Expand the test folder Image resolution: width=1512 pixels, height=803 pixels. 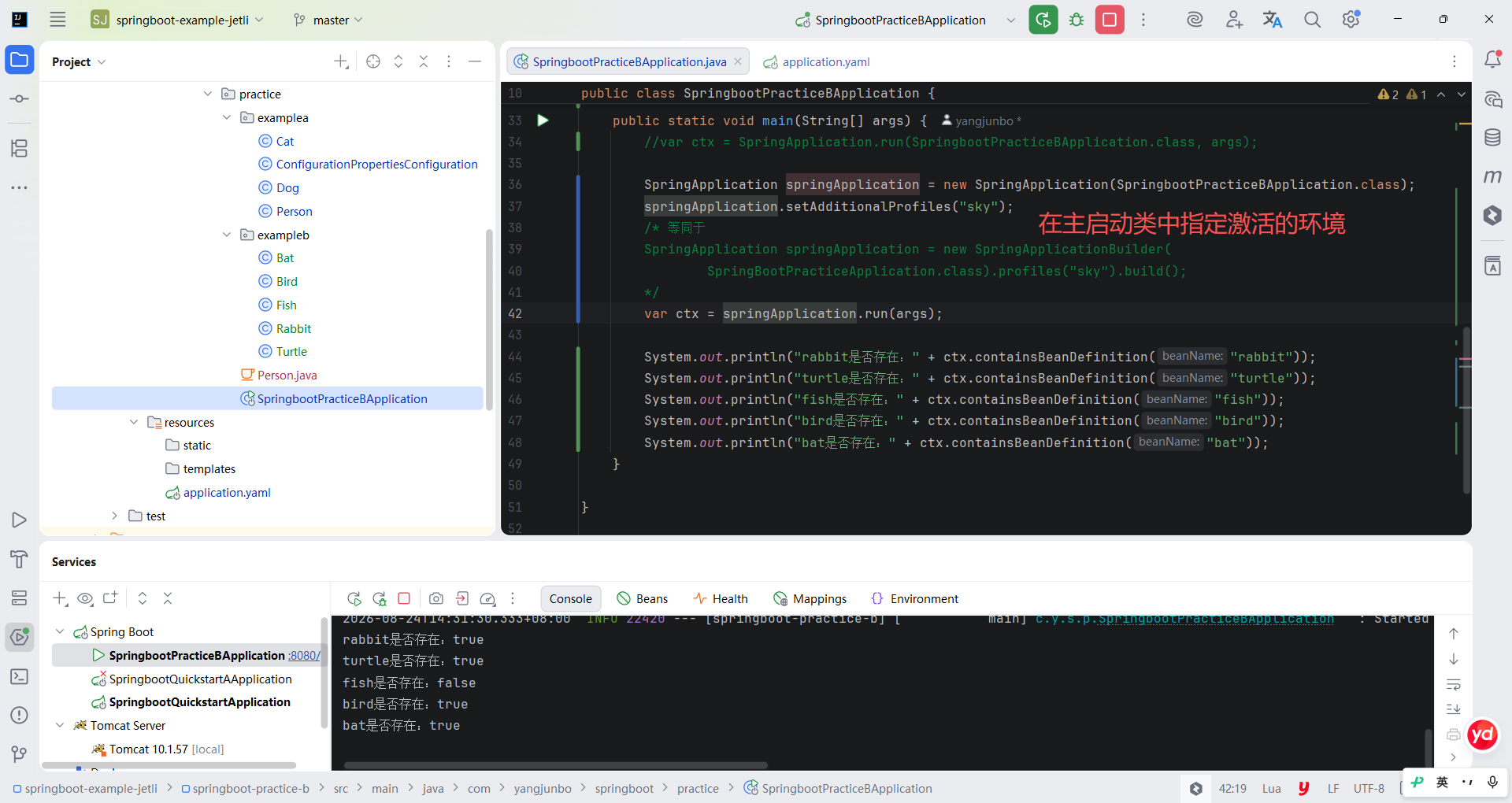(115, 516)
